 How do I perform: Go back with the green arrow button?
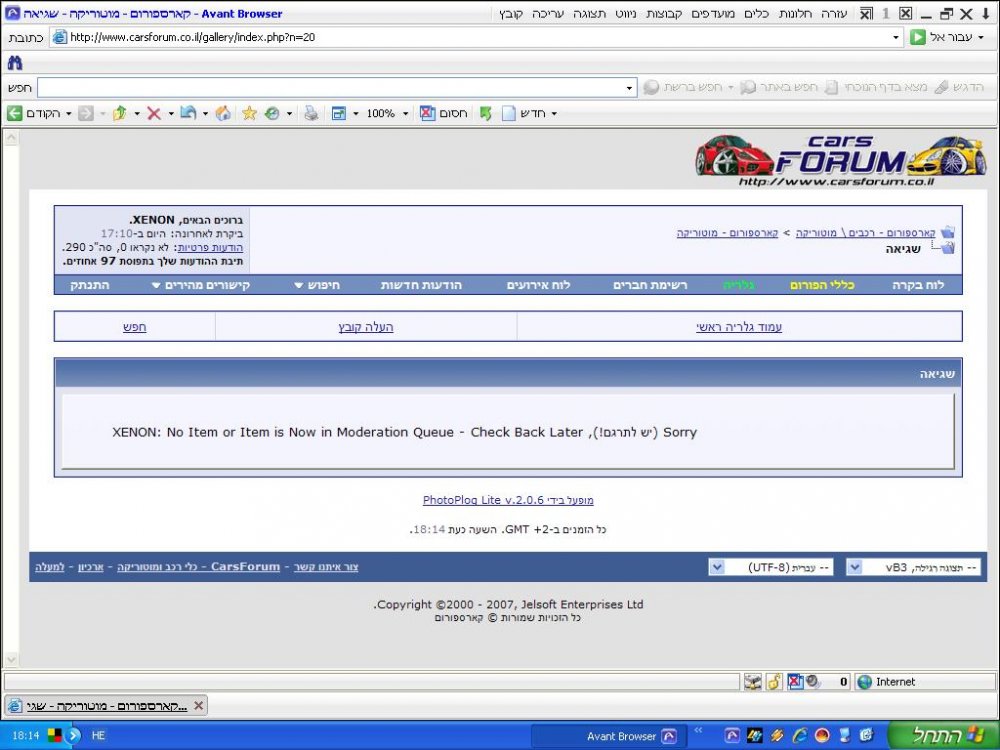point(15,114)
